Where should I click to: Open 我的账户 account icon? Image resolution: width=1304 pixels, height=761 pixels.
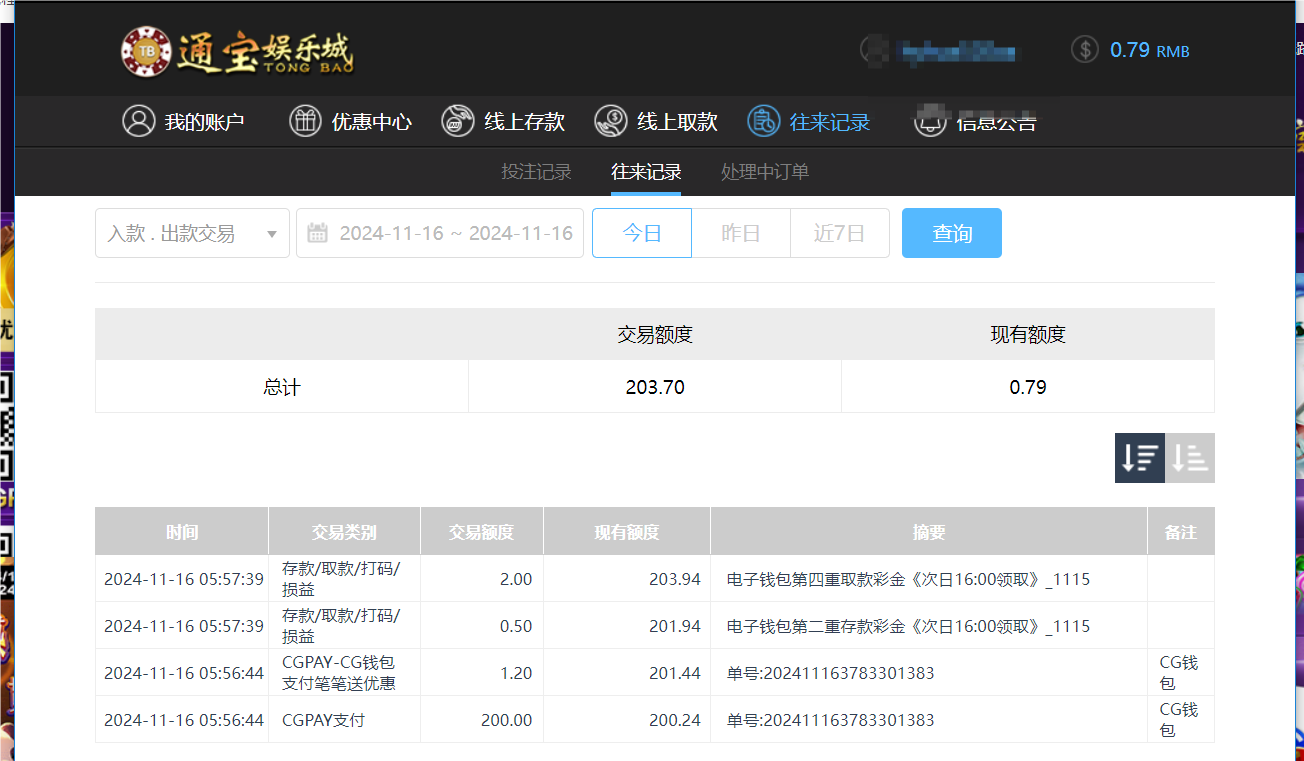click(x=138, y=120)
